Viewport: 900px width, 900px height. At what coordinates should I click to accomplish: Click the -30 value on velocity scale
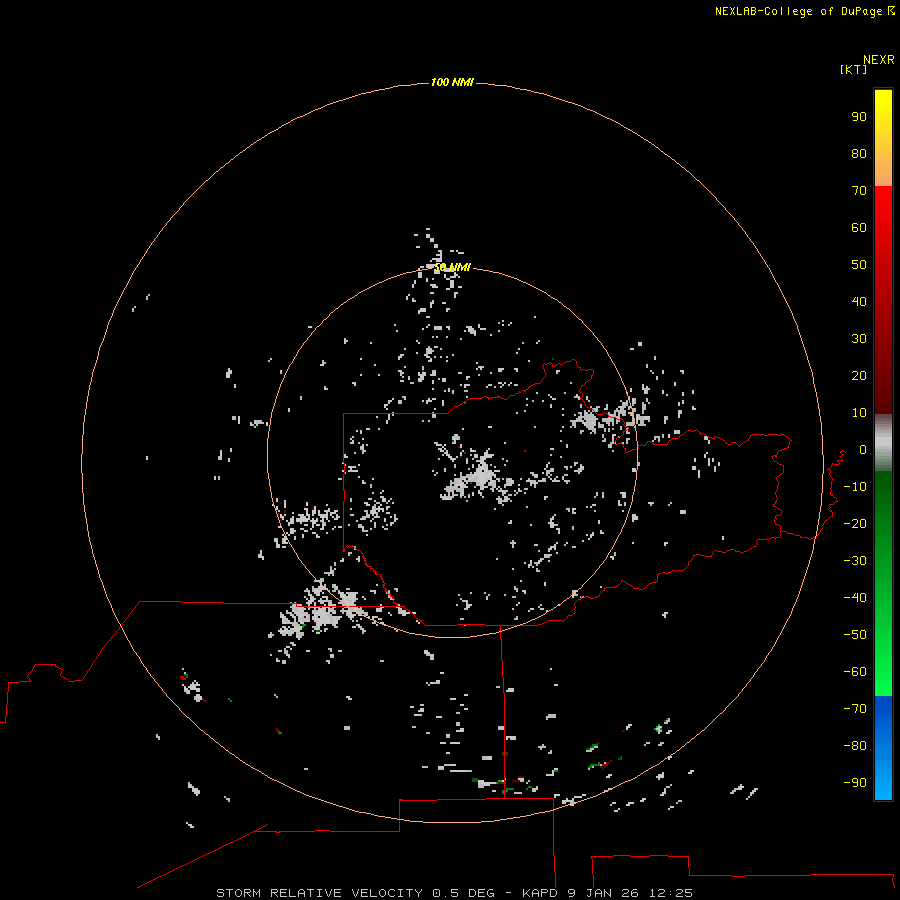(855, 561)
